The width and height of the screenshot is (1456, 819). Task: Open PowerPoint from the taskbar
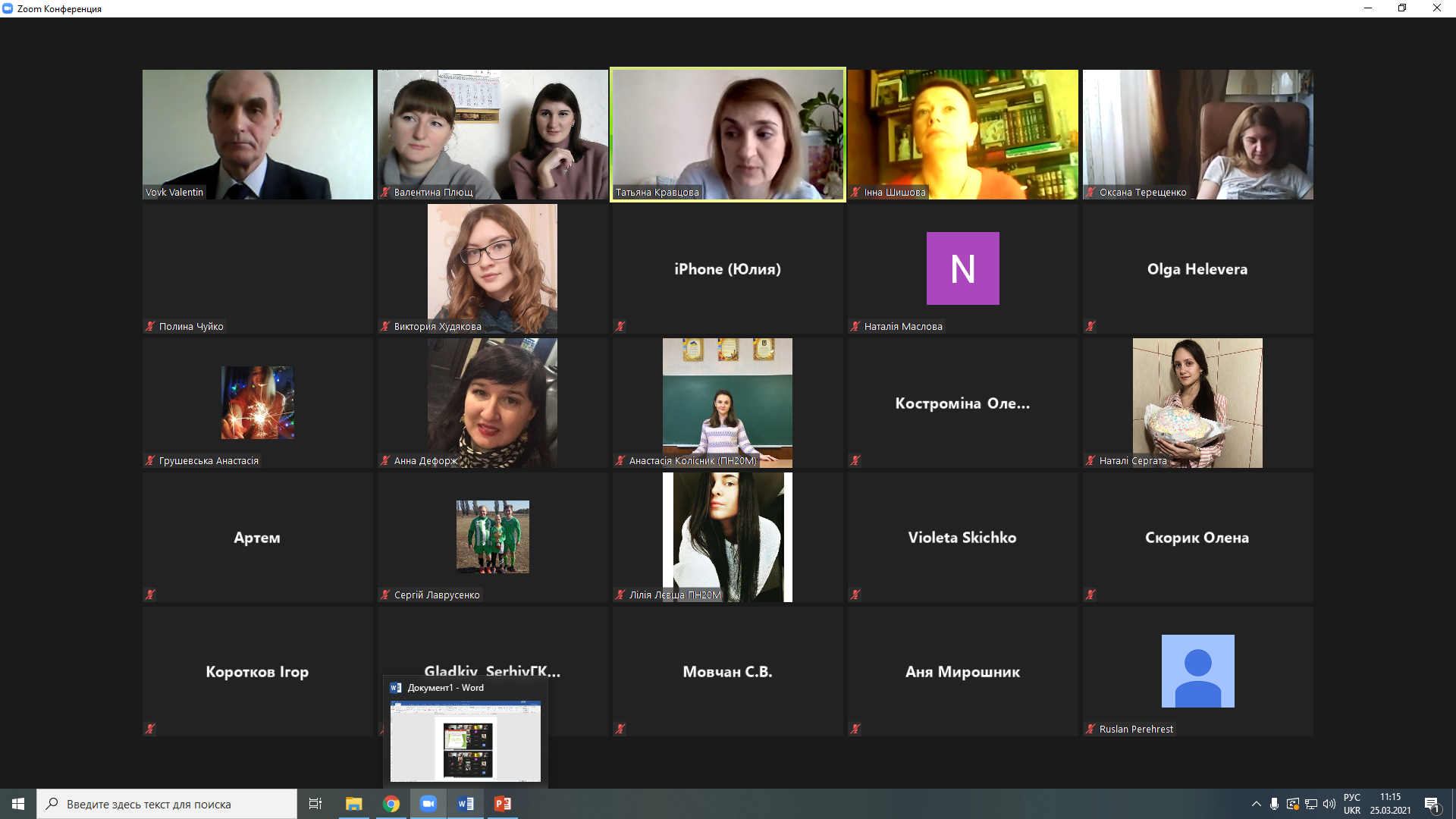pyautogui.click(x=503, y=804)
